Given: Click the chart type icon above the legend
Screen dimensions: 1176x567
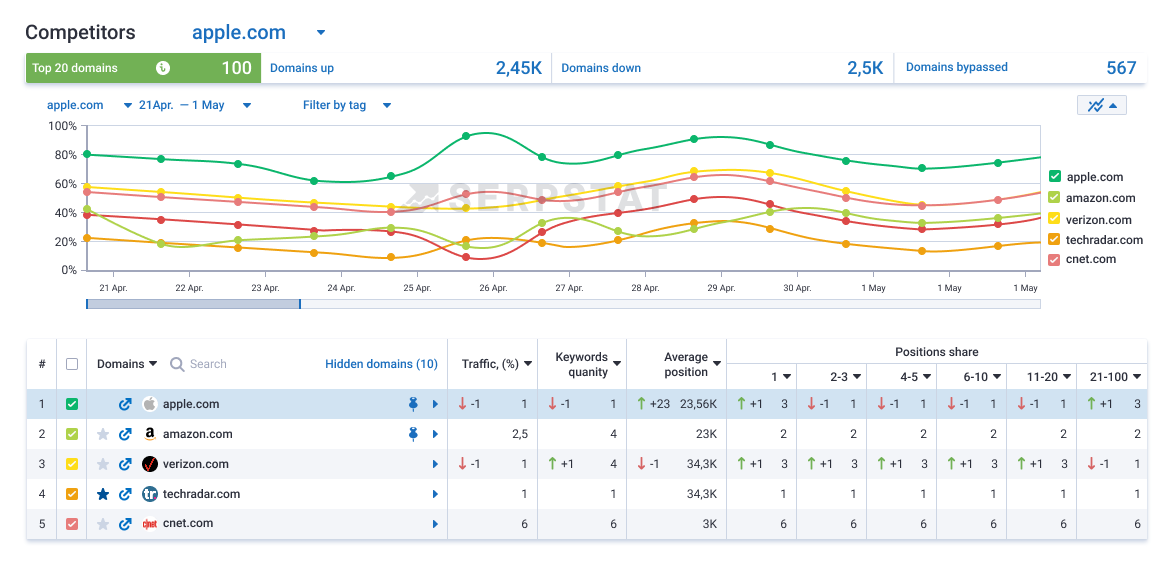Looking at the screenshot, I should 1102,105.
